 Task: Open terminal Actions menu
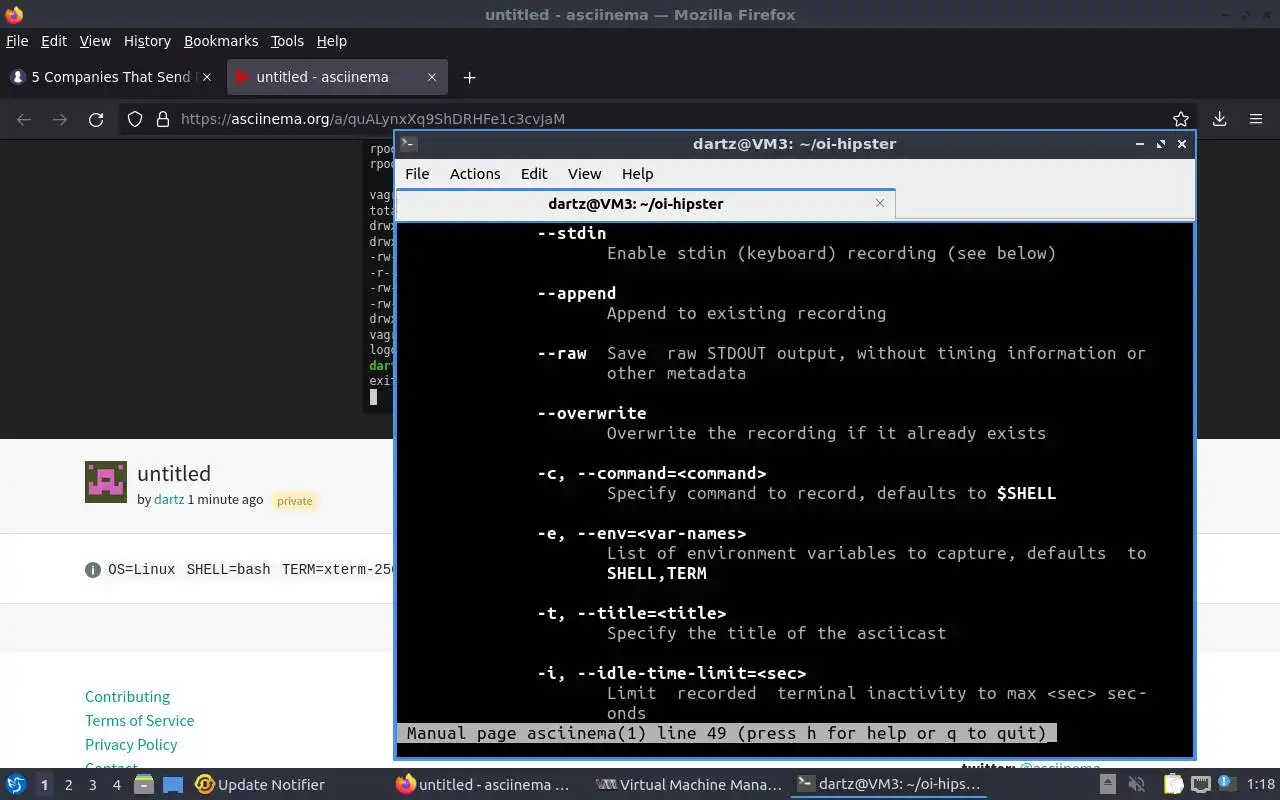[475, 173]
